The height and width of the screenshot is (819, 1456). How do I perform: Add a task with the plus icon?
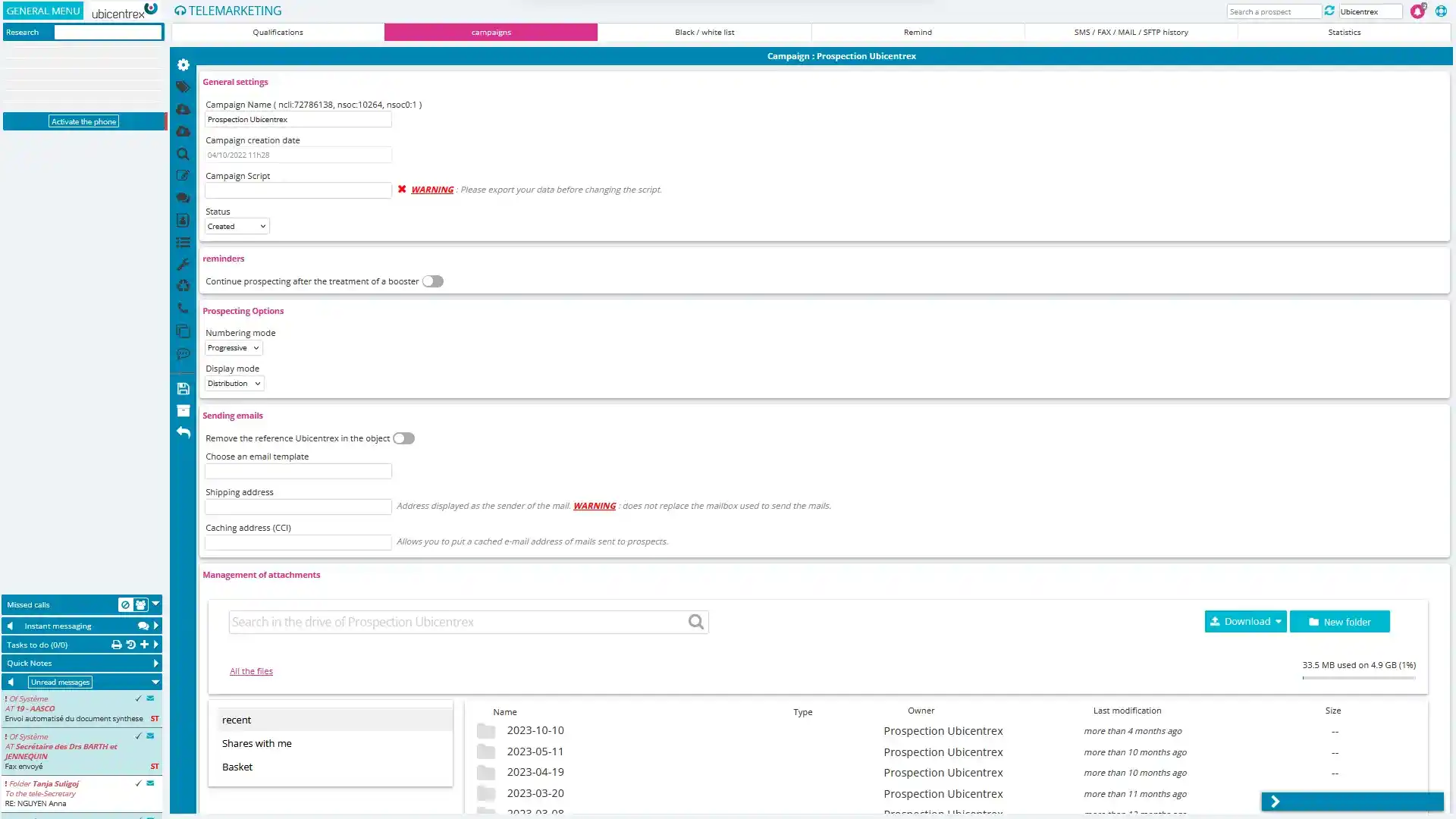click(144, 645)
